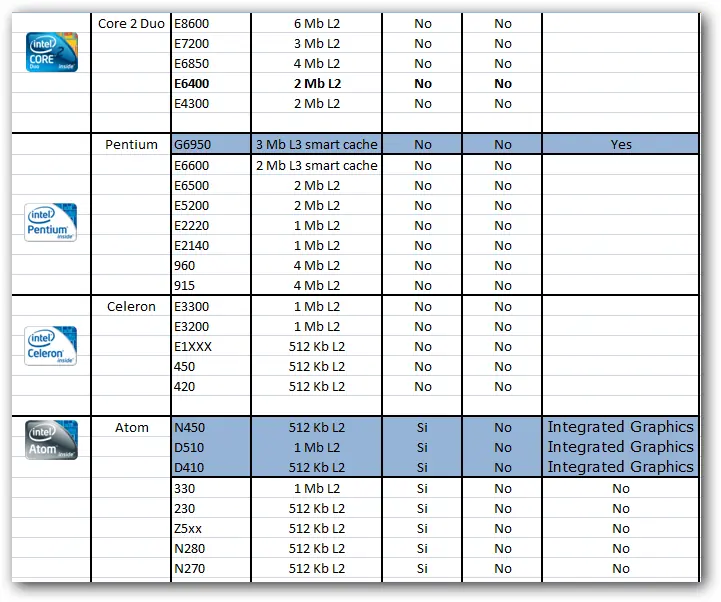721x602 pixels.
Task: Select the 'Pentium' family label cell
Action: pyautogui.click(x=131, y=144)
